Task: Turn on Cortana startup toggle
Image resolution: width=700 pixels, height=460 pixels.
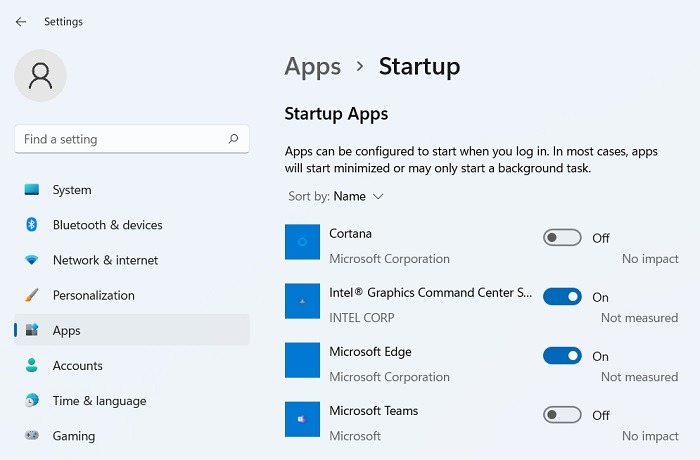Action: point(562,238)
